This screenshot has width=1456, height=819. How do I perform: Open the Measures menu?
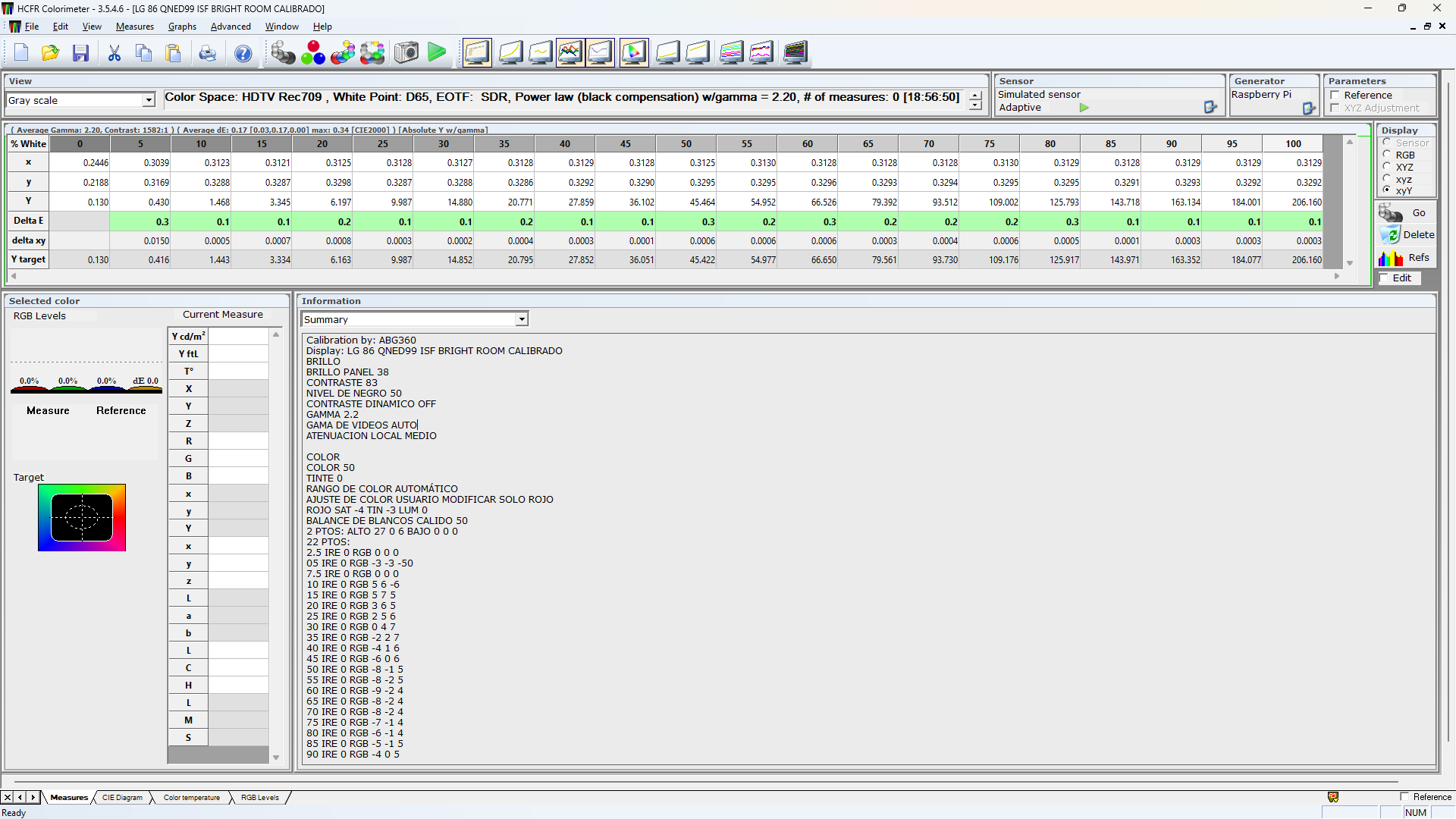(134, 27)
